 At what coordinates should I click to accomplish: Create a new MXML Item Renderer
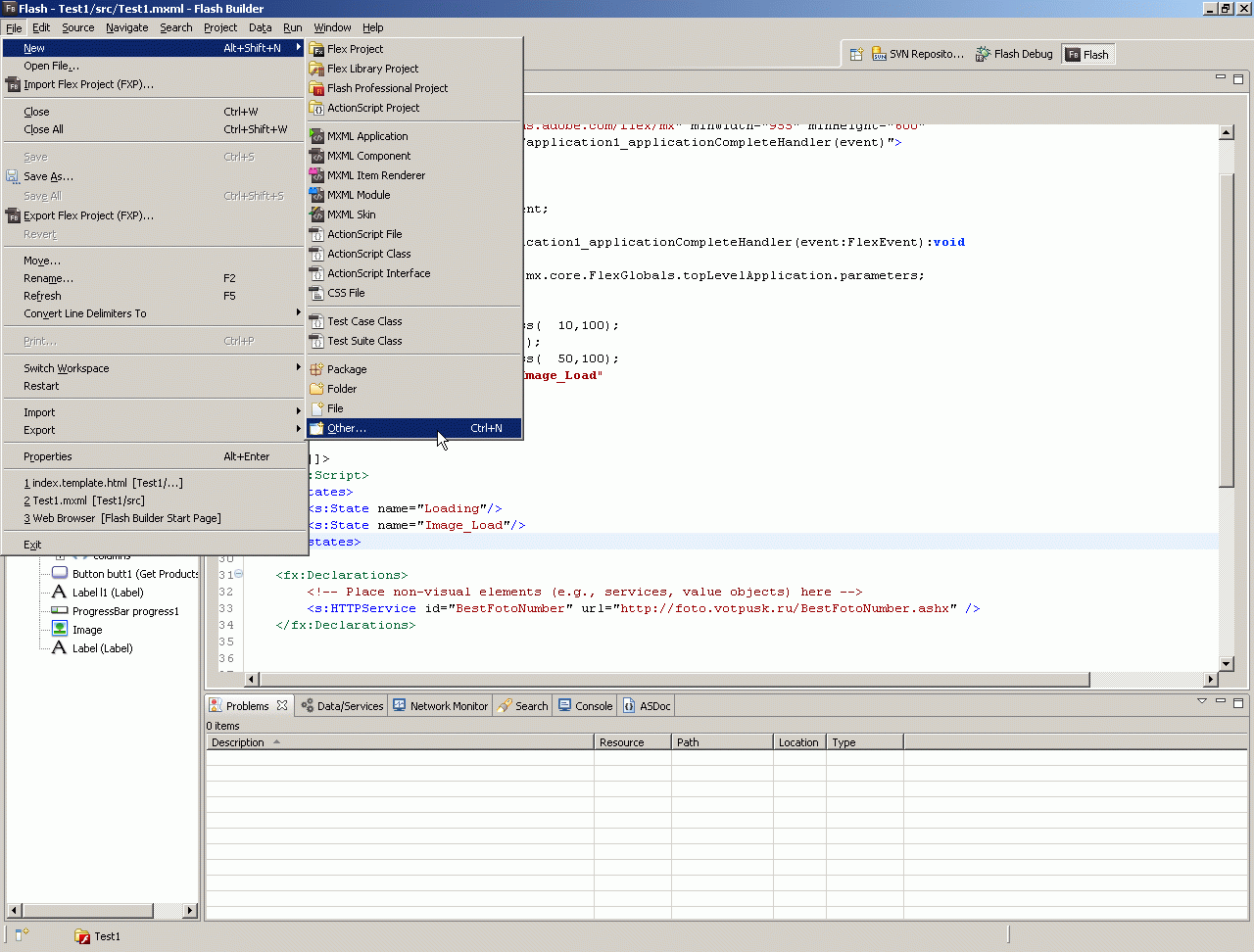pyautogui.click(x=414, y=175)
